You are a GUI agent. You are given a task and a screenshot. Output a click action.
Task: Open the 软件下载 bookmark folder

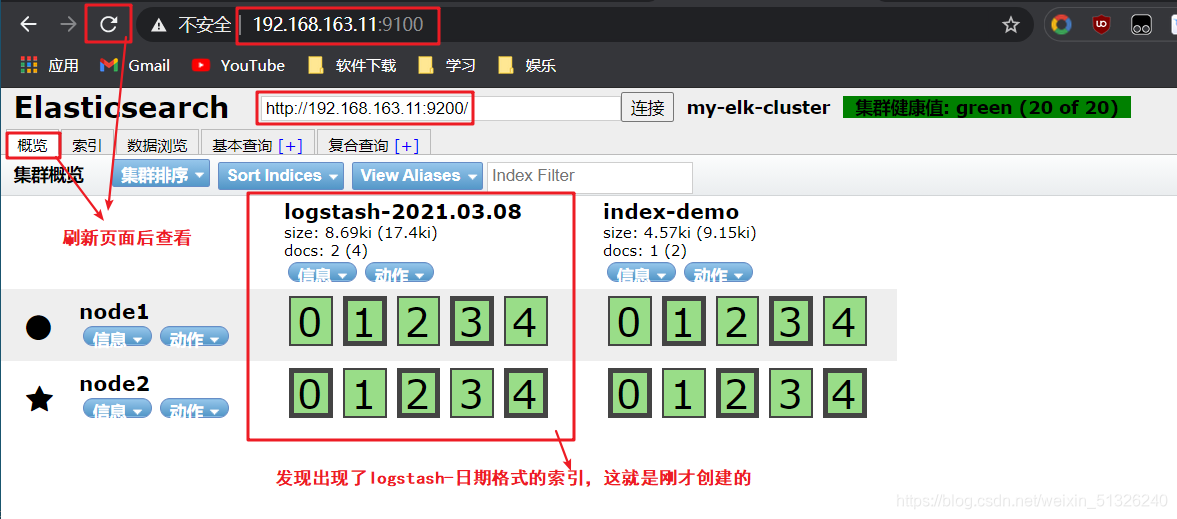353,65
